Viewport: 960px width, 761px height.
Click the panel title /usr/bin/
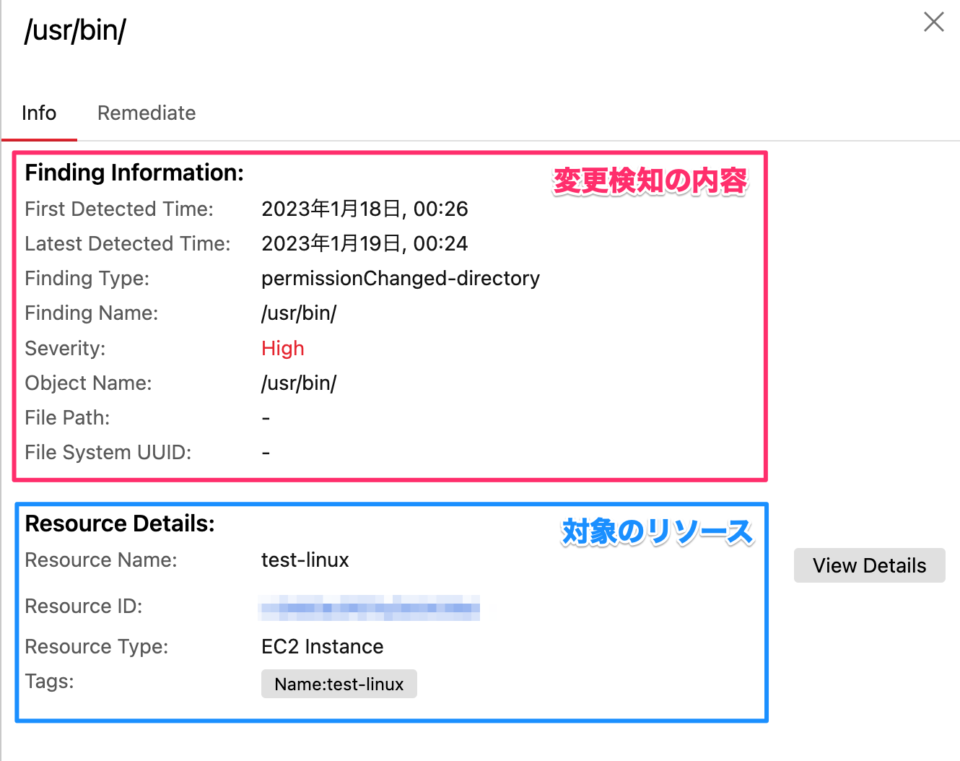[x=75, y=31]
